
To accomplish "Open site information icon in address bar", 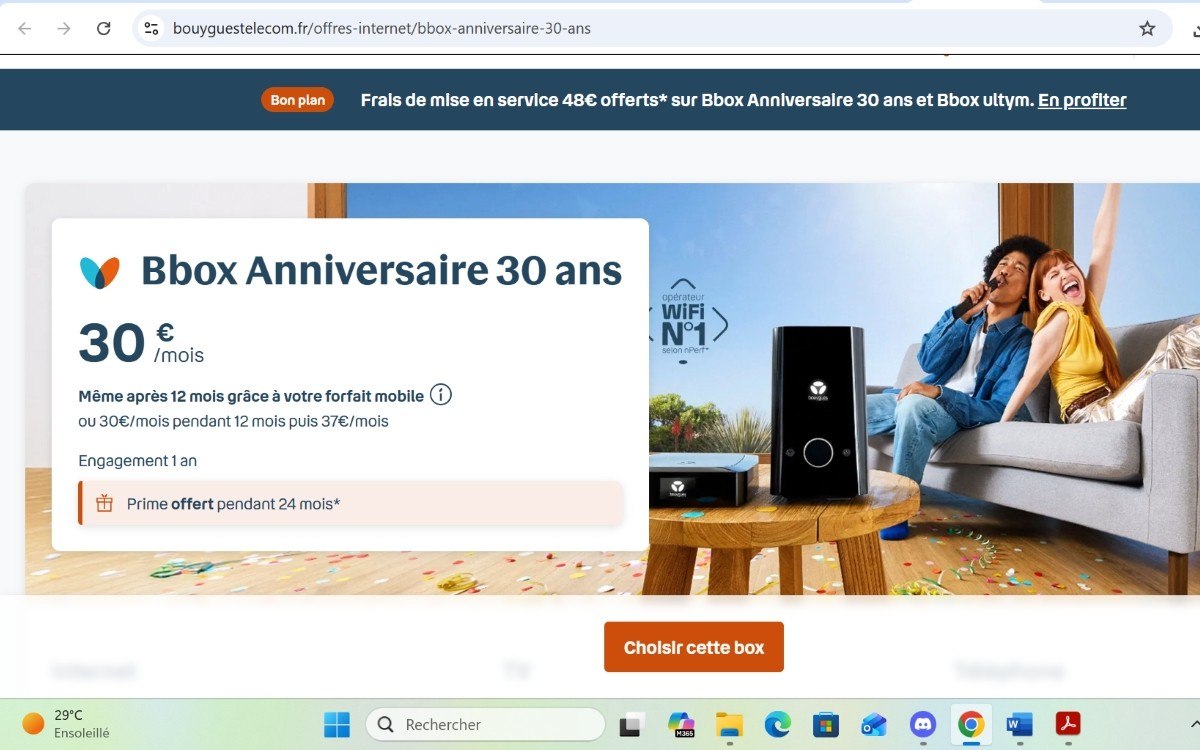I will (151, 28).
